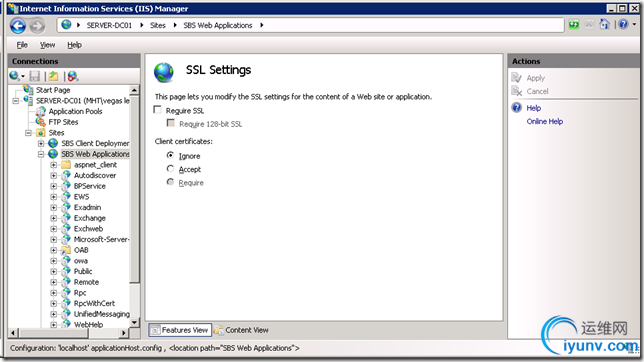644x362 pixels.
Task: Open the Help menu
Action: (x=74, y=45)
